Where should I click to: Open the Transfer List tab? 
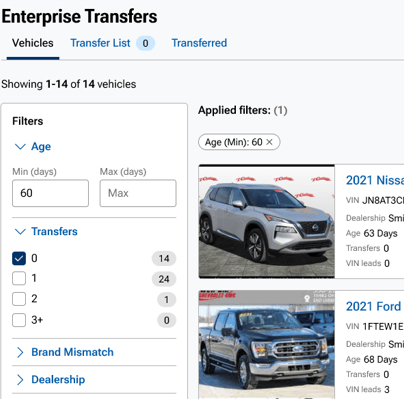click(100, 43)
